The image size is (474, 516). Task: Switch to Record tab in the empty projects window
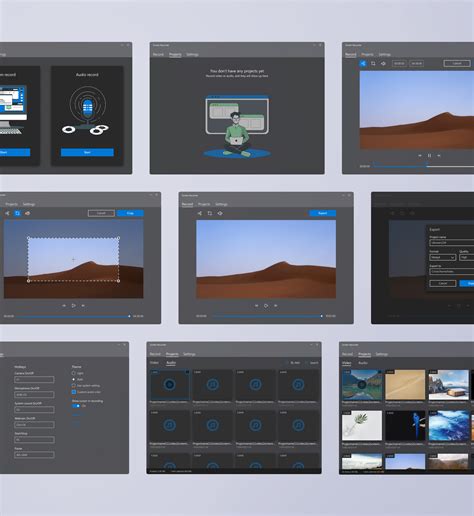158,54
